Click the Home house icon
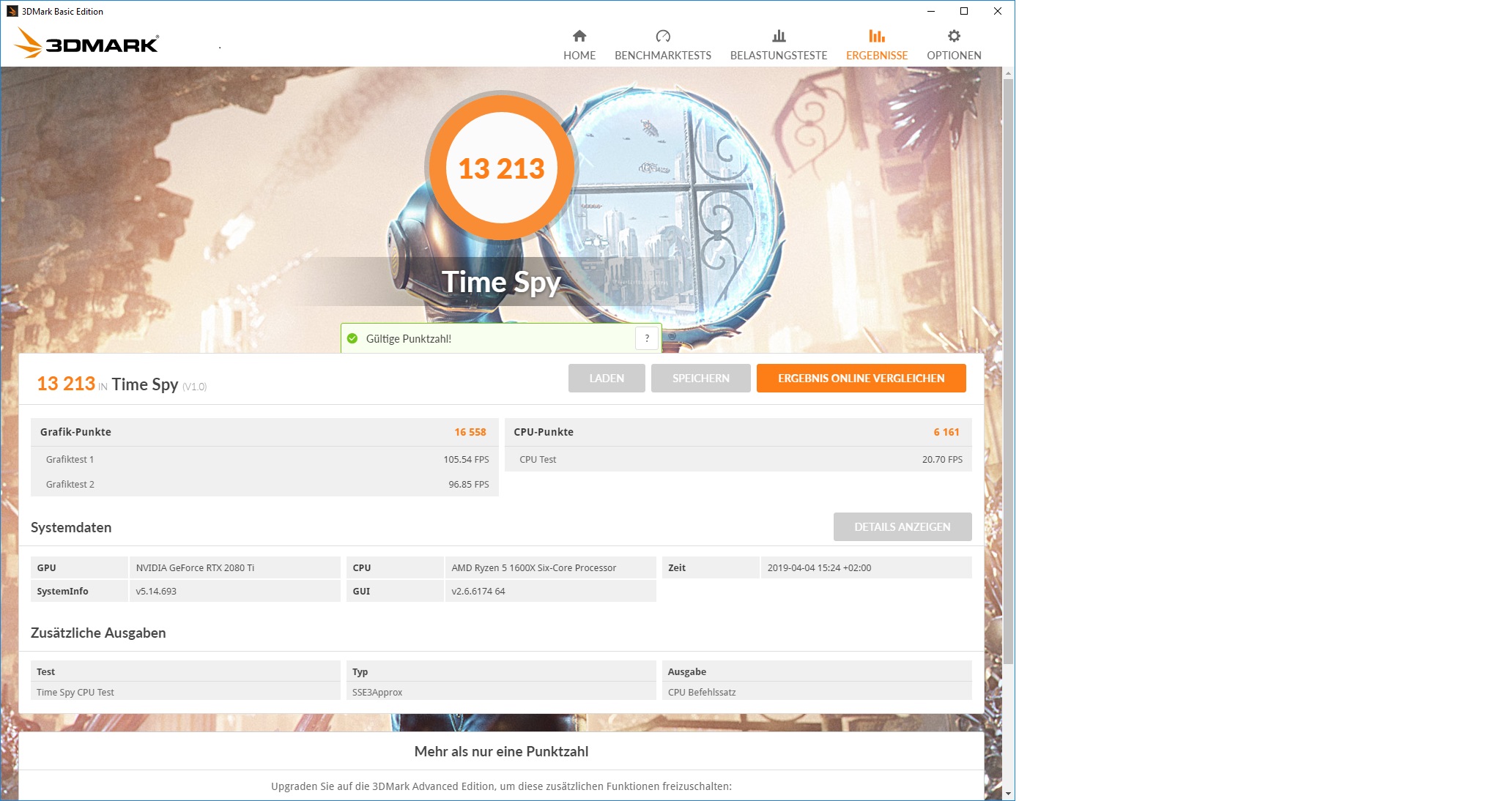1512x801 pixels. (579, 36)
